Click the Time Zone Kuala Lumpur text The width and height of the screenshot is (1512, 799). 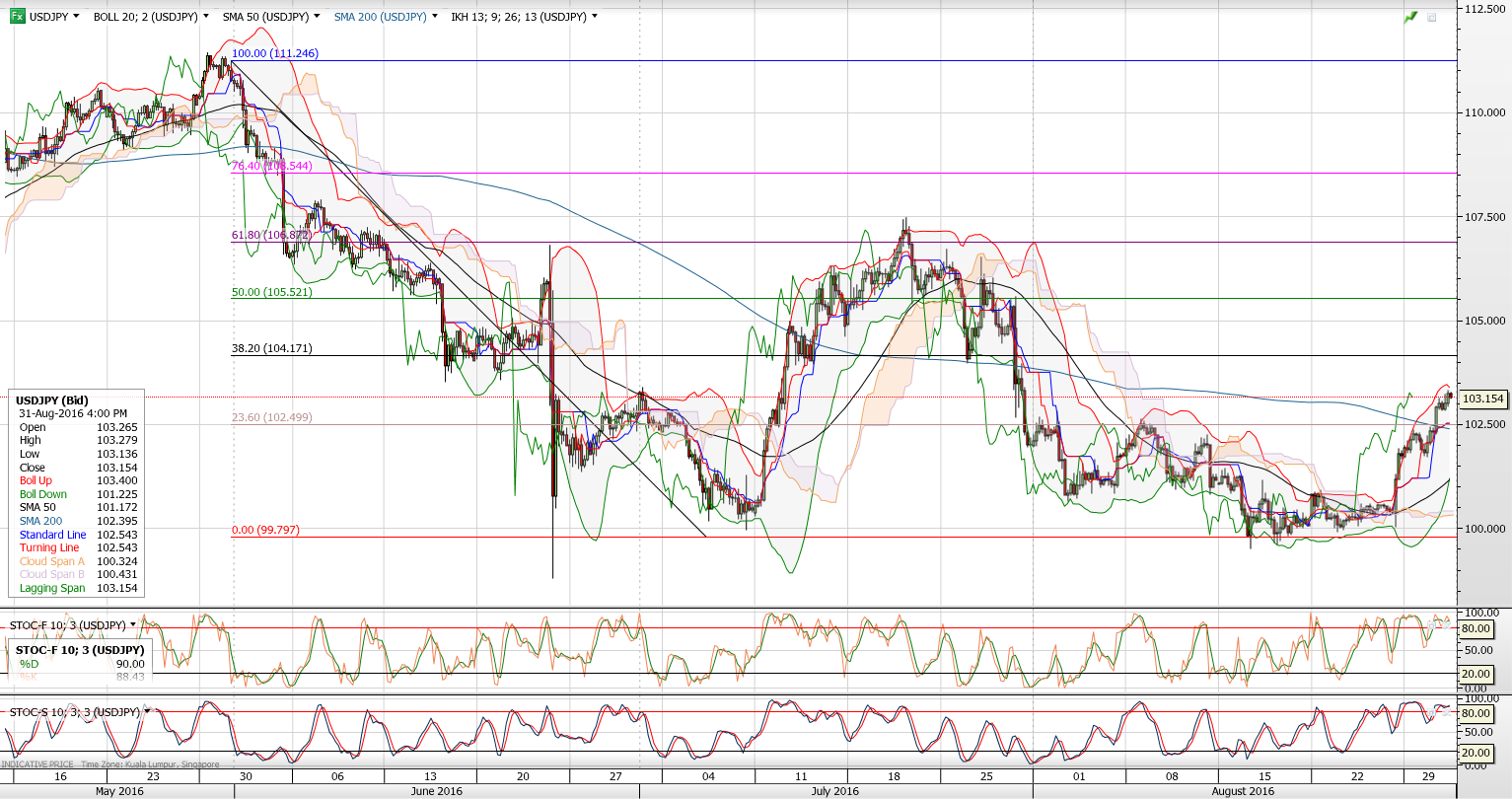(149, 764)
